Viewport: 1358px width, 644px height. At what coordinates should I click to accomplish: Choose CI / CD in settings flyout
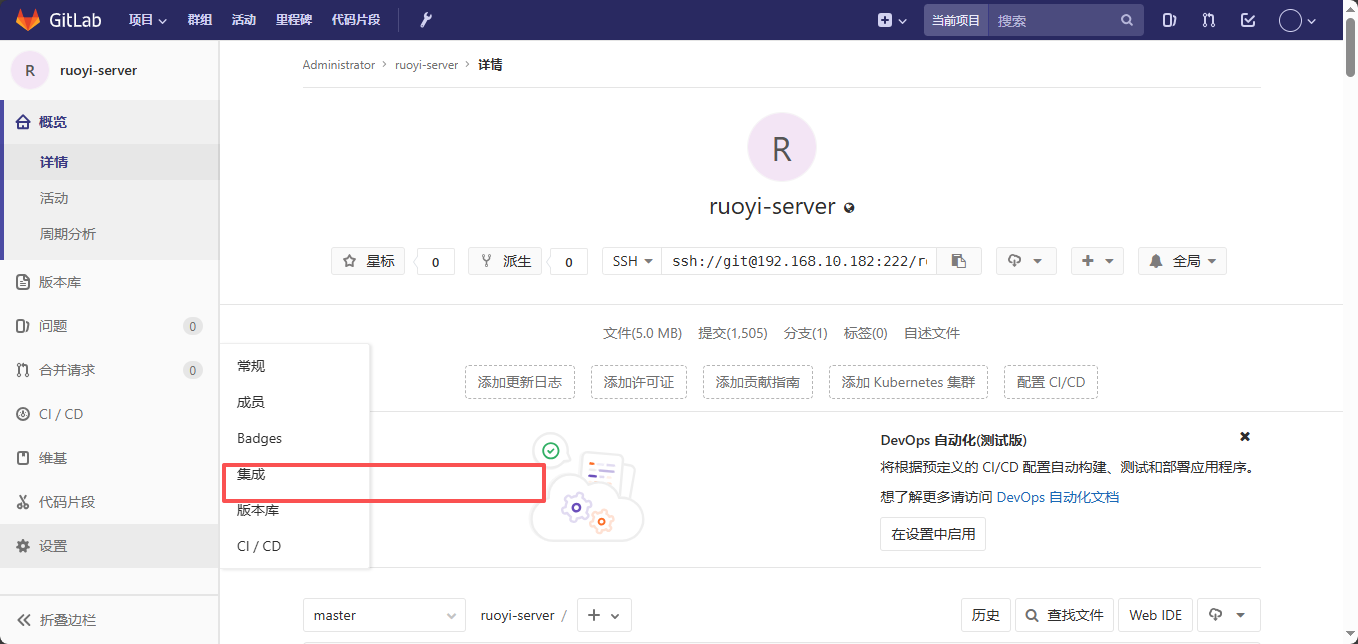pos(295,546)
